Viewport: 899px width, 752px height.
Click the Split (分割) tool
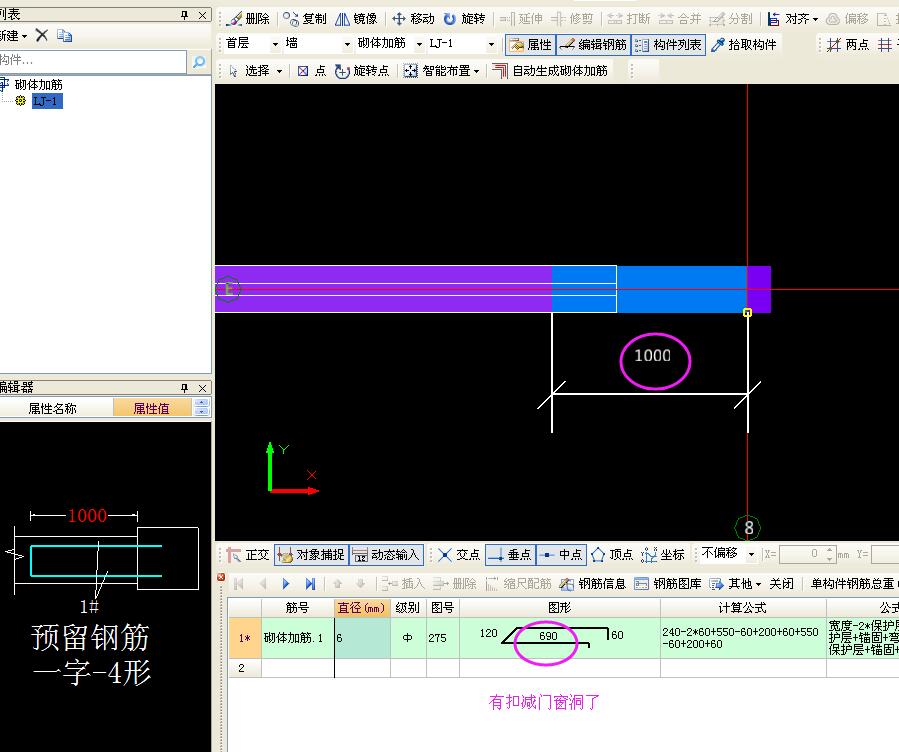point(731,19)
